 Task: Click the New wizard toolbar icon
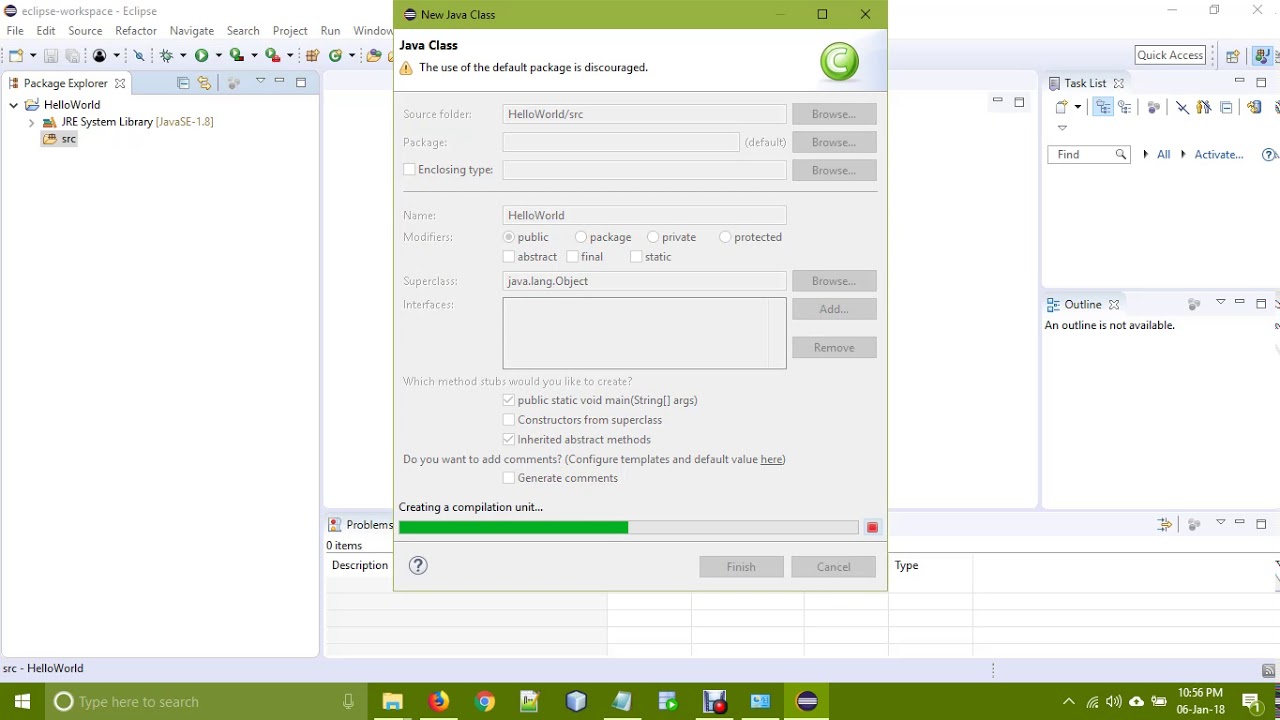coord(16,55)
